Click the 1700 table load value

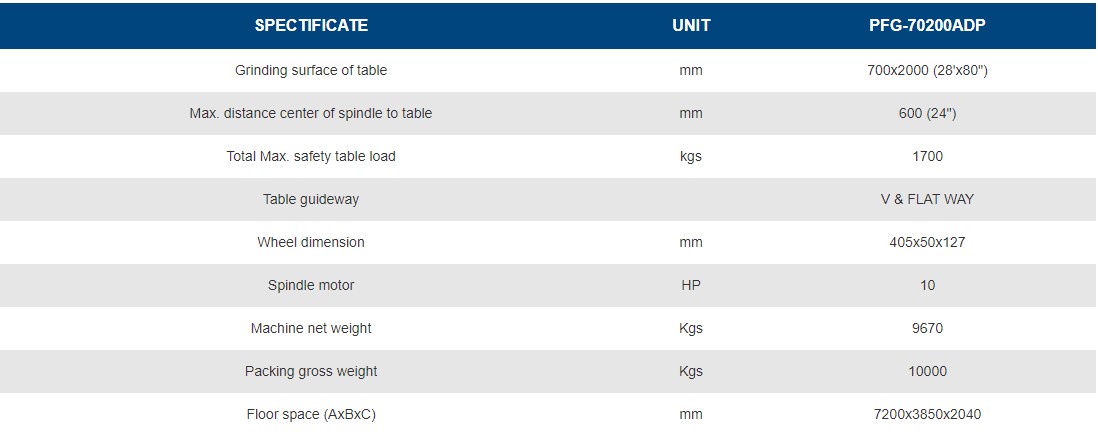click(927, 156)
